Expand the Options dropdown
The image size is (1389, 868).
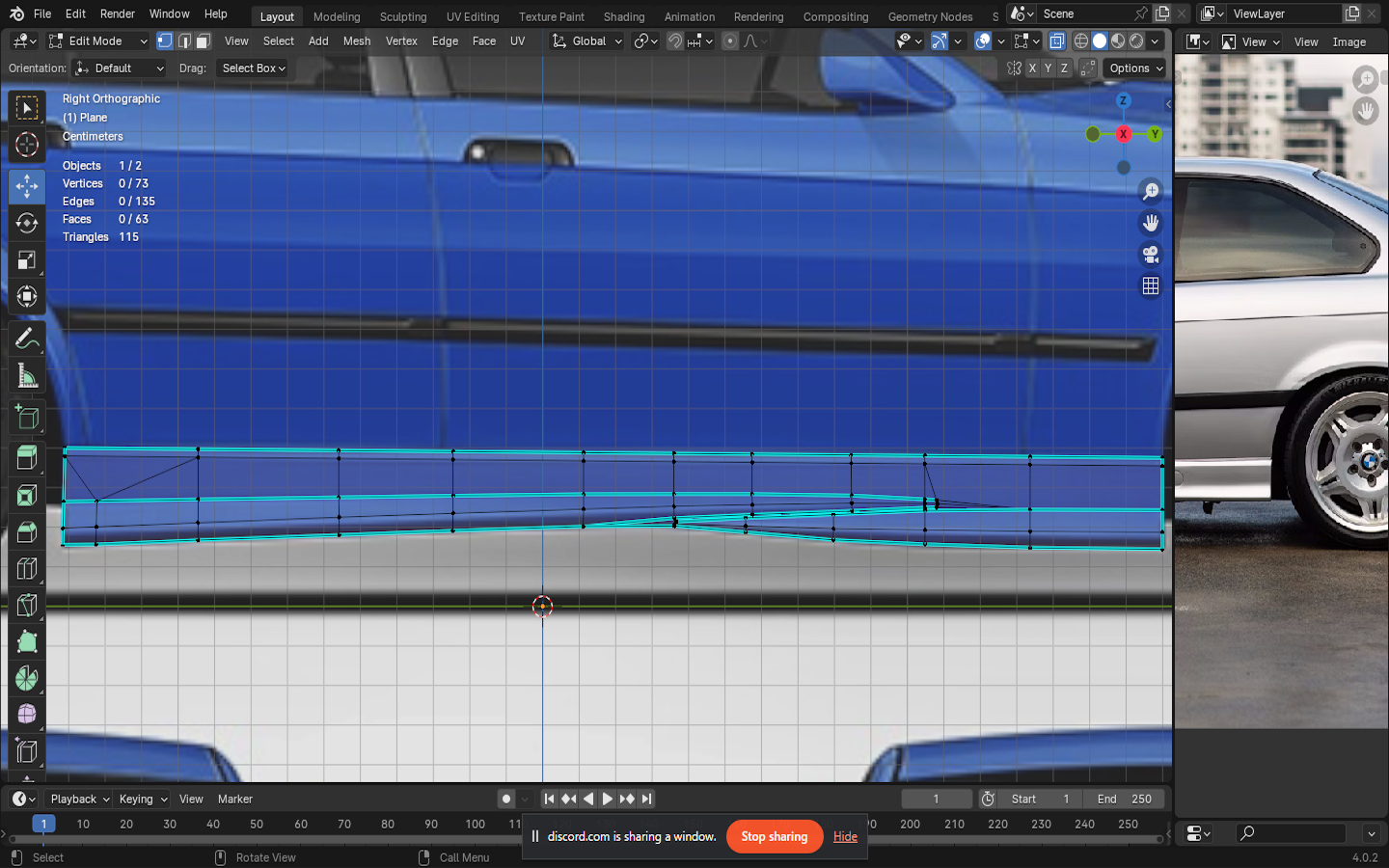(x=1135, y=68)
